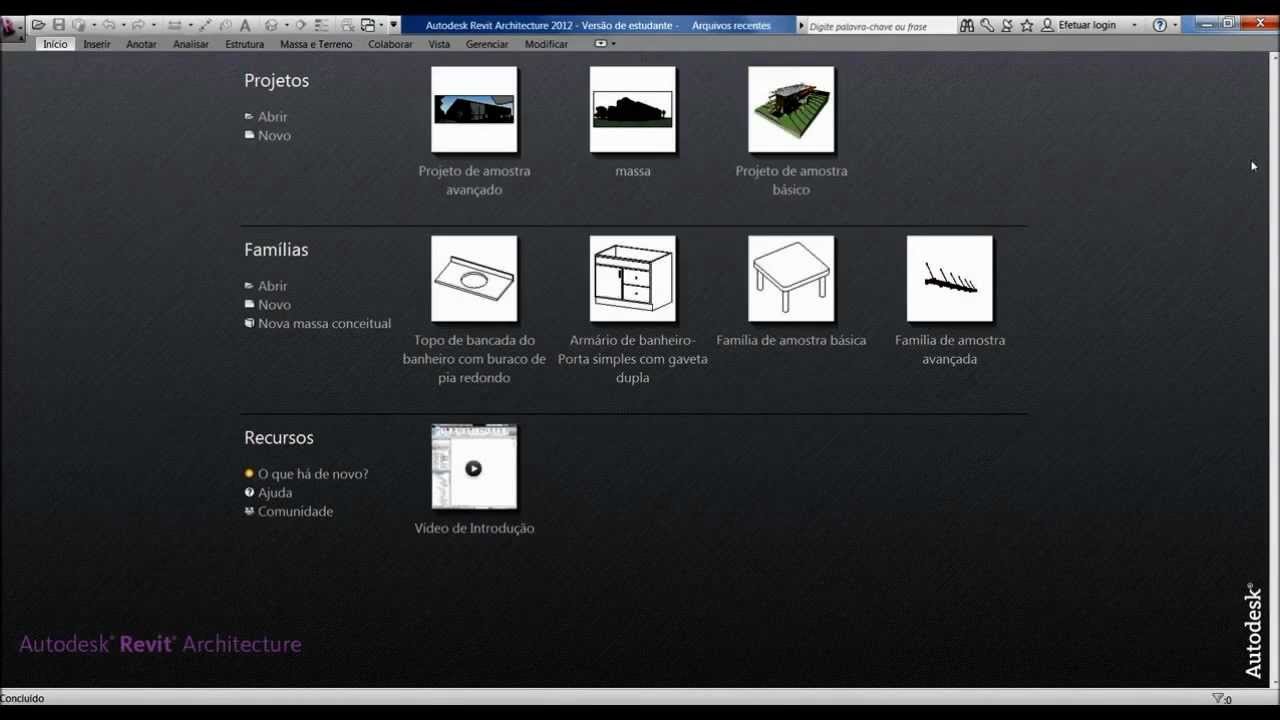Open Família de amostra avançada thumbnail
Screen dimensions: 1280x720
[x=949, y=278]
